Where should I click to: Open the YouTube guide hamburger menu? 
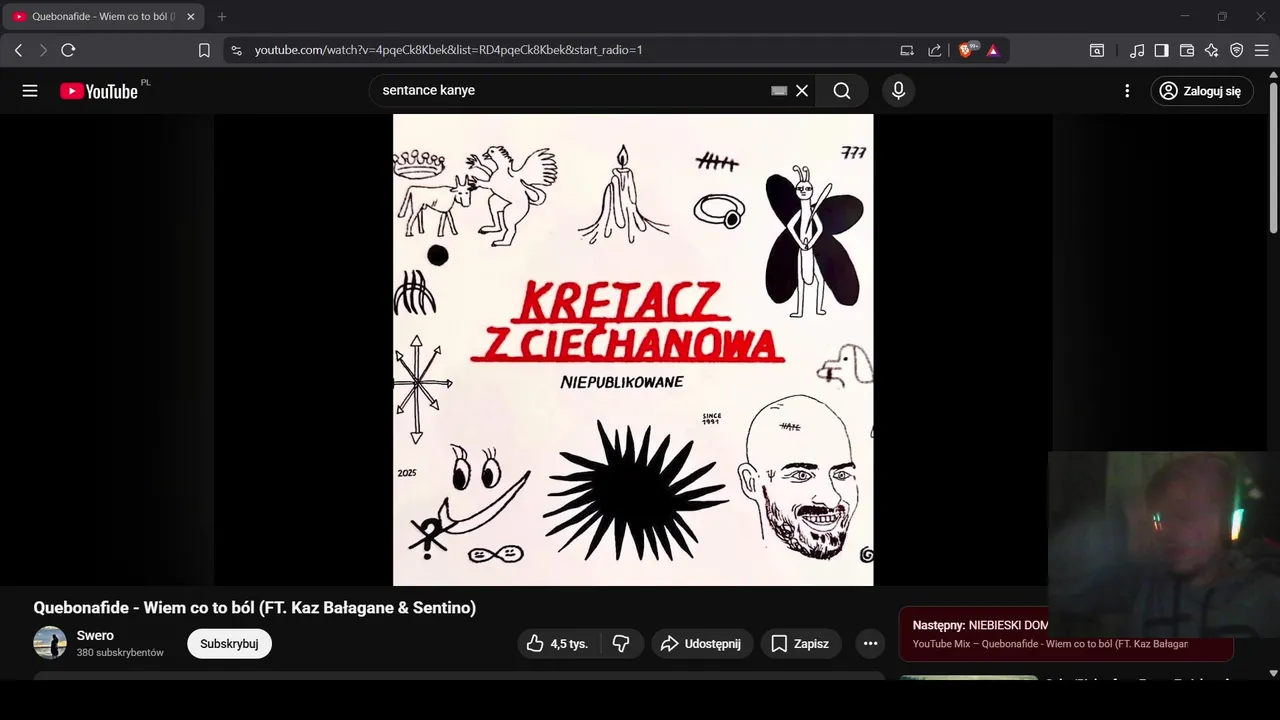[30, 91]
